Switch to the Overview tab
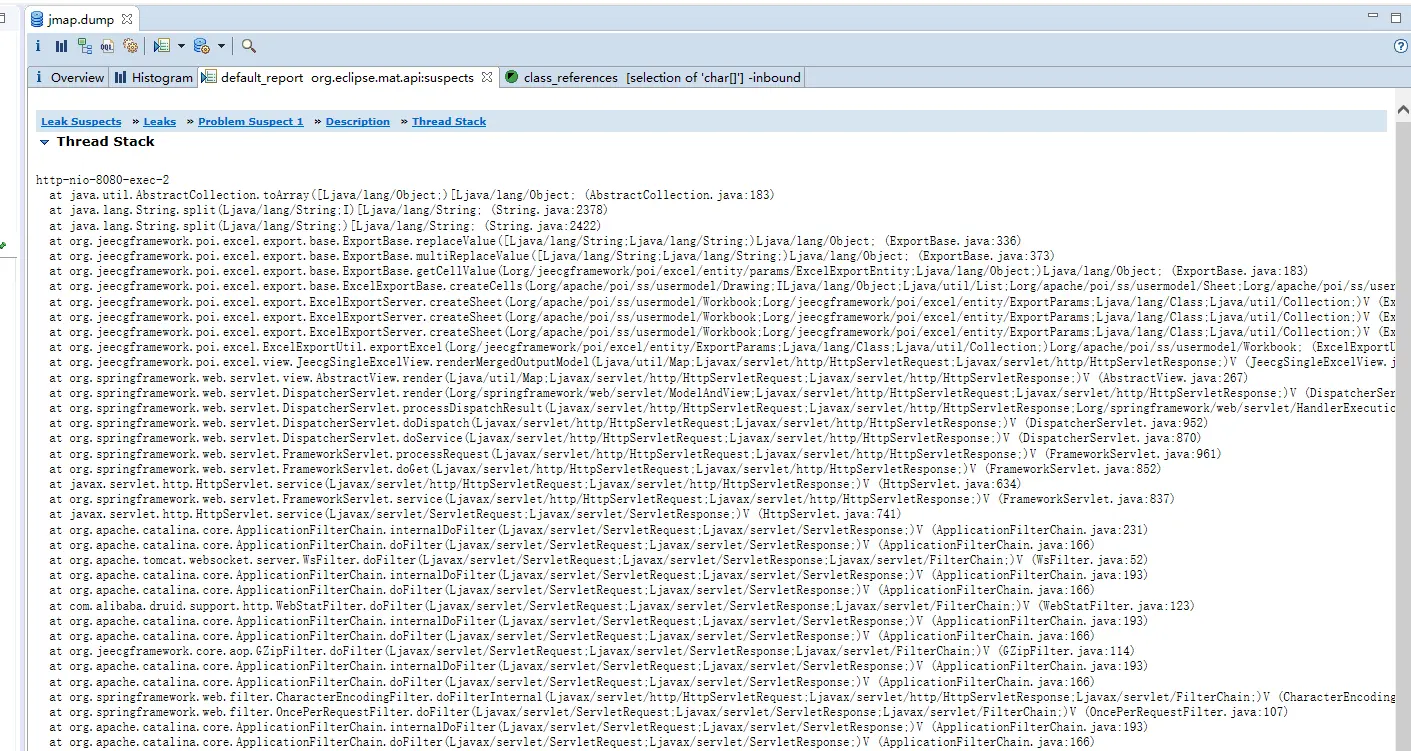This screenshot has height=751, width=1411. [x=69, y=77]
